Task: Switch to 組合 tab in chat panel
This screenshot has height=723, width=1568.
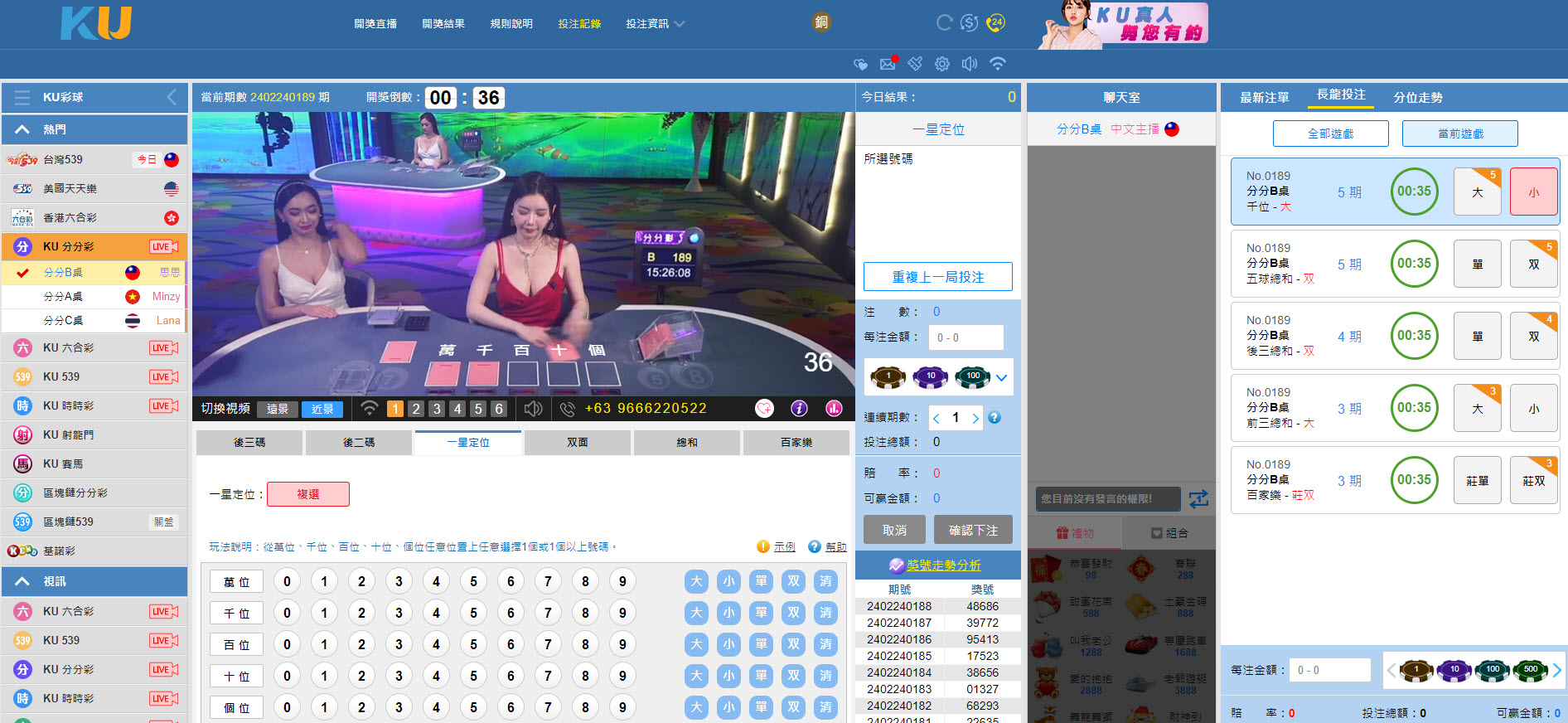Action: pos(1169,533)
